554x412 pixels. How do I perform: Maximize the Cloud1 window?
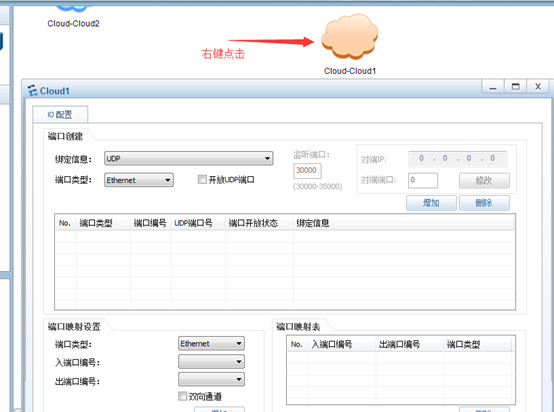(x=515, y=87)
